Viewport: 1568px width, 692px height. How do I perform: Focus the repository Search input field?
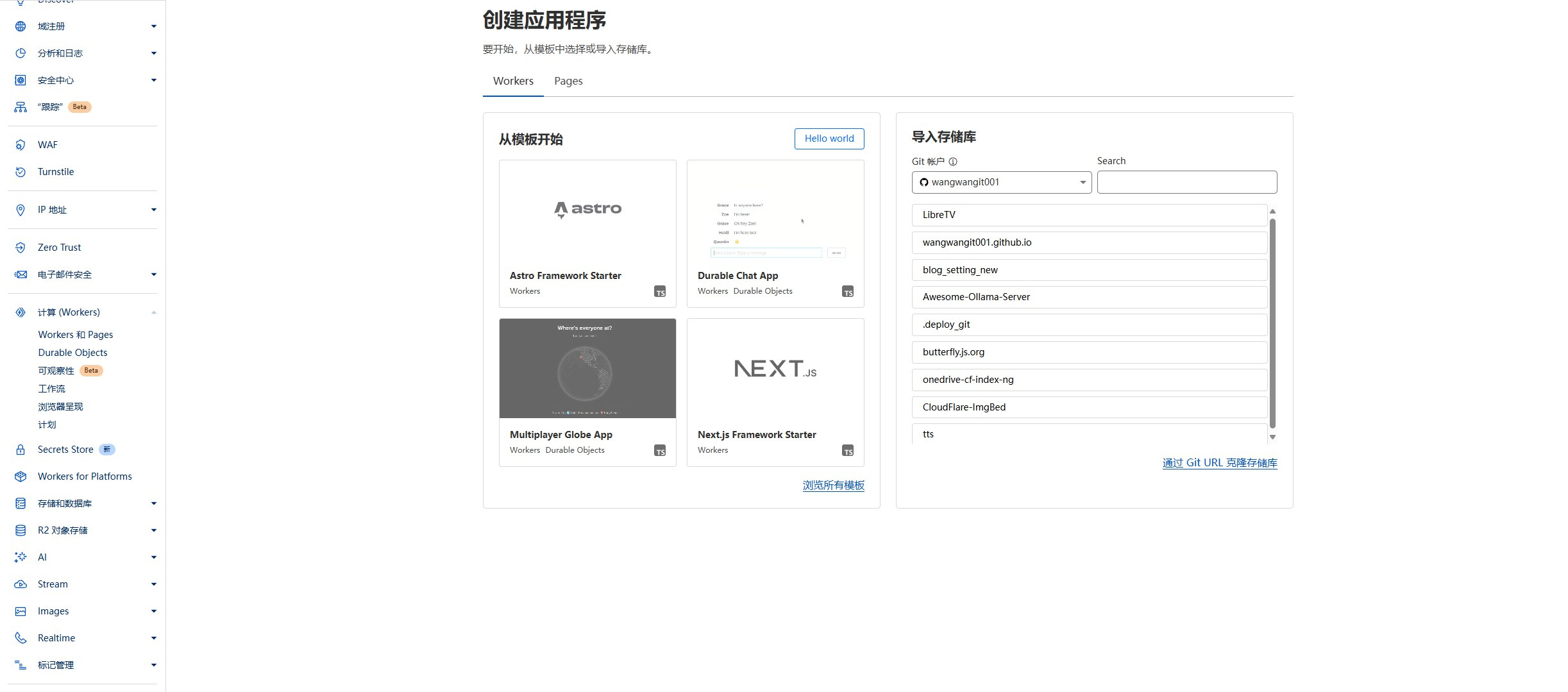point(1186,182)
